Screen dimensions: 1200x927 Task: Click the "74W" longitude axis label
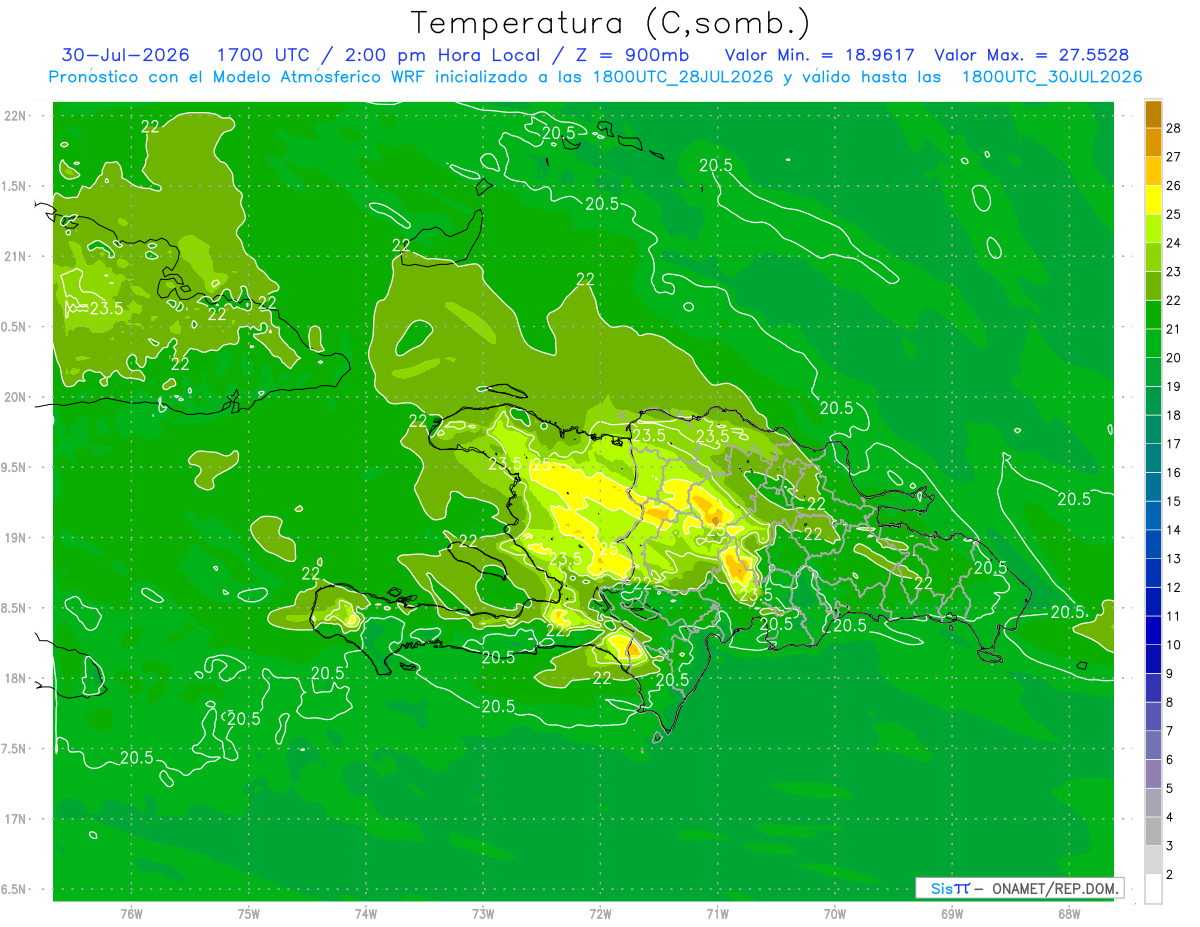[x=366, y=913]
